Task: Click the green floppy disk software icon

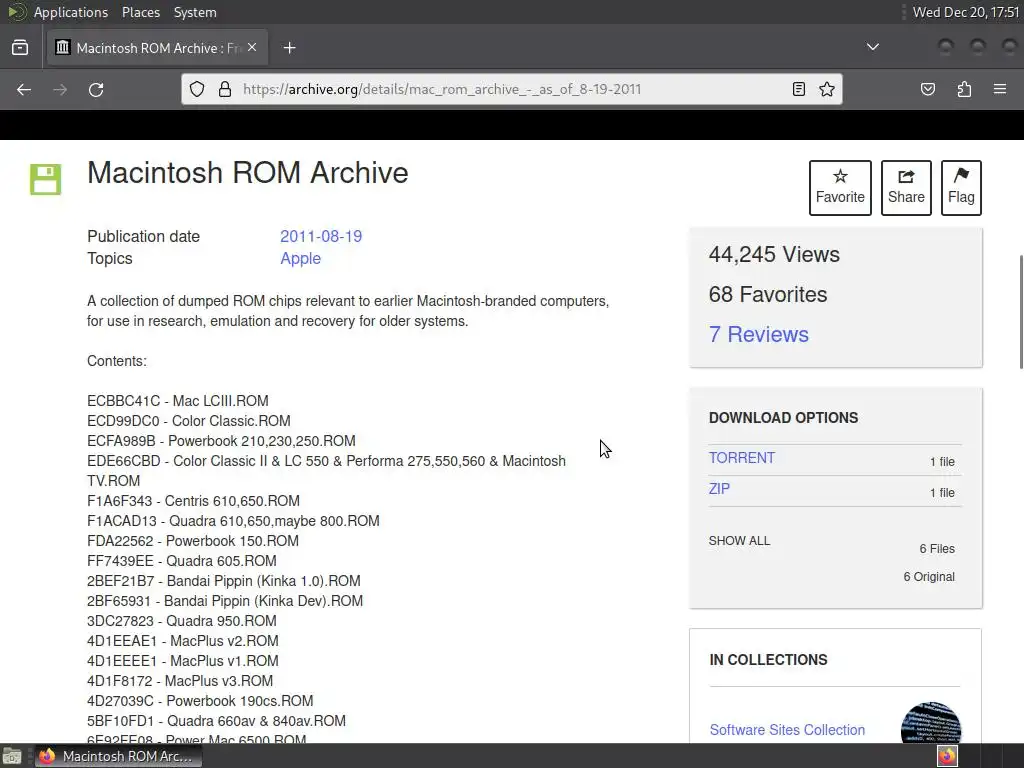Action: pyautogui.click(x=46, y=179)
